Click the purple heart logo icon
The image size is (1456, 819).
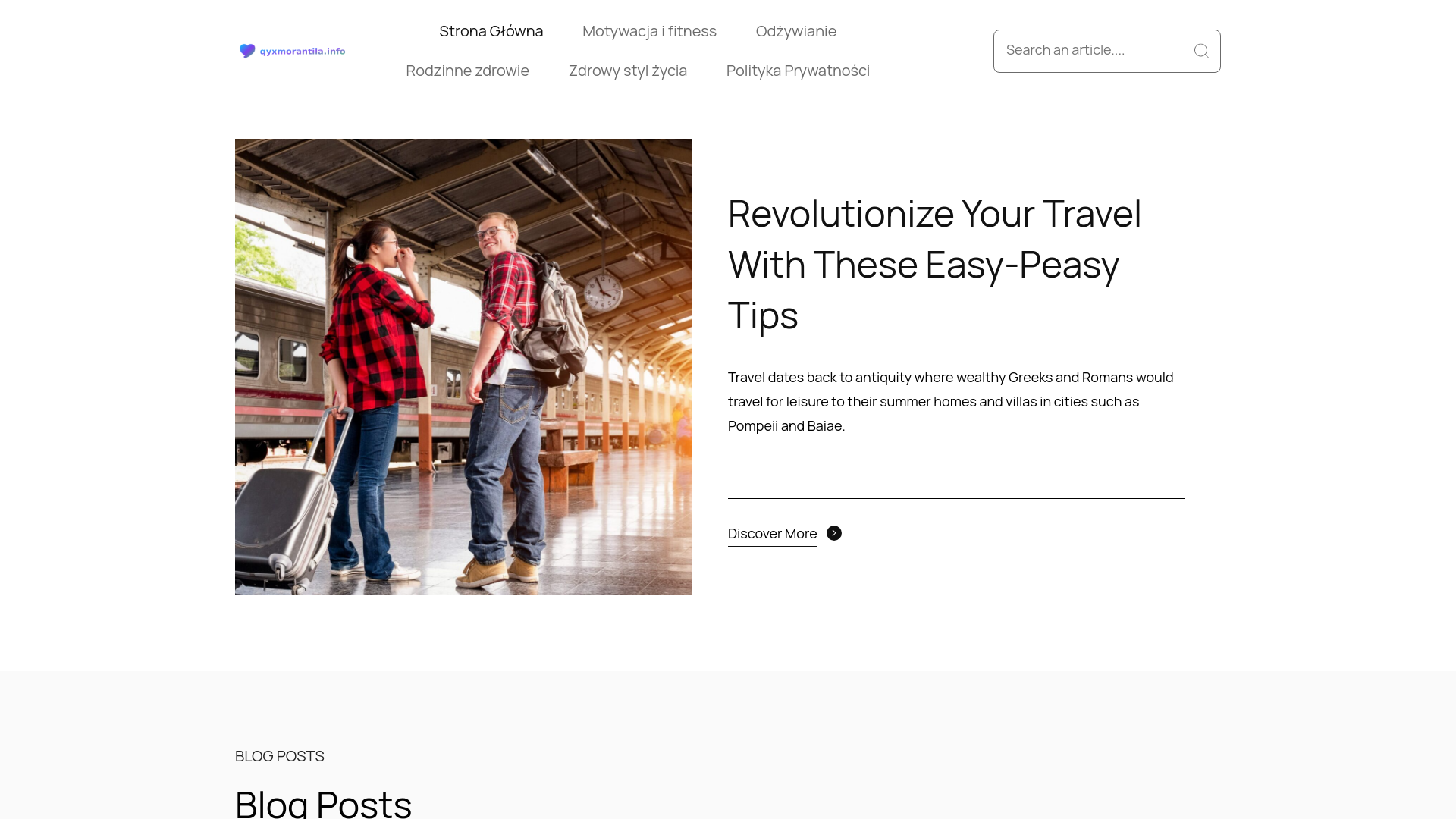tap(247, 51)
